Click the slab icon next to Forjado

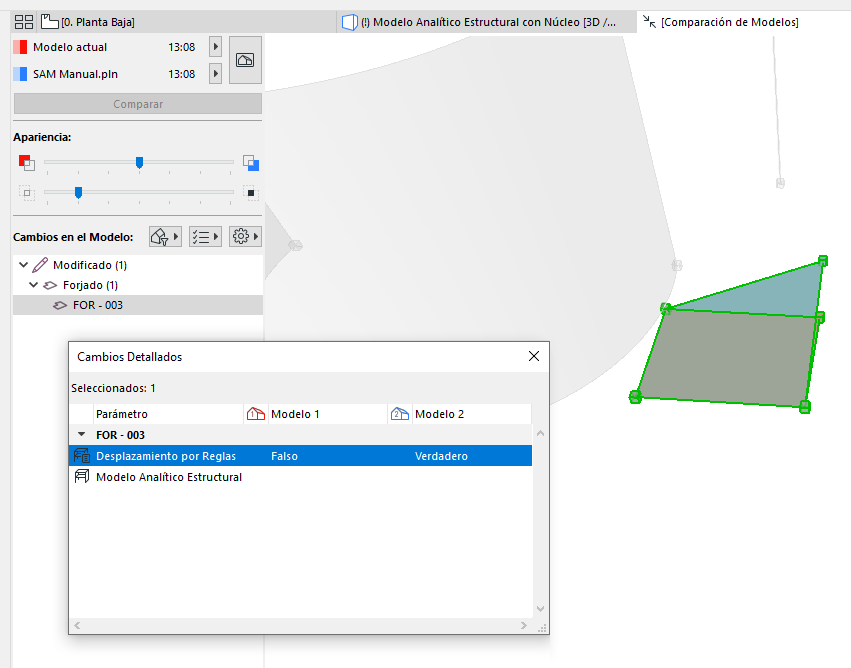click(x=50, y=285)
